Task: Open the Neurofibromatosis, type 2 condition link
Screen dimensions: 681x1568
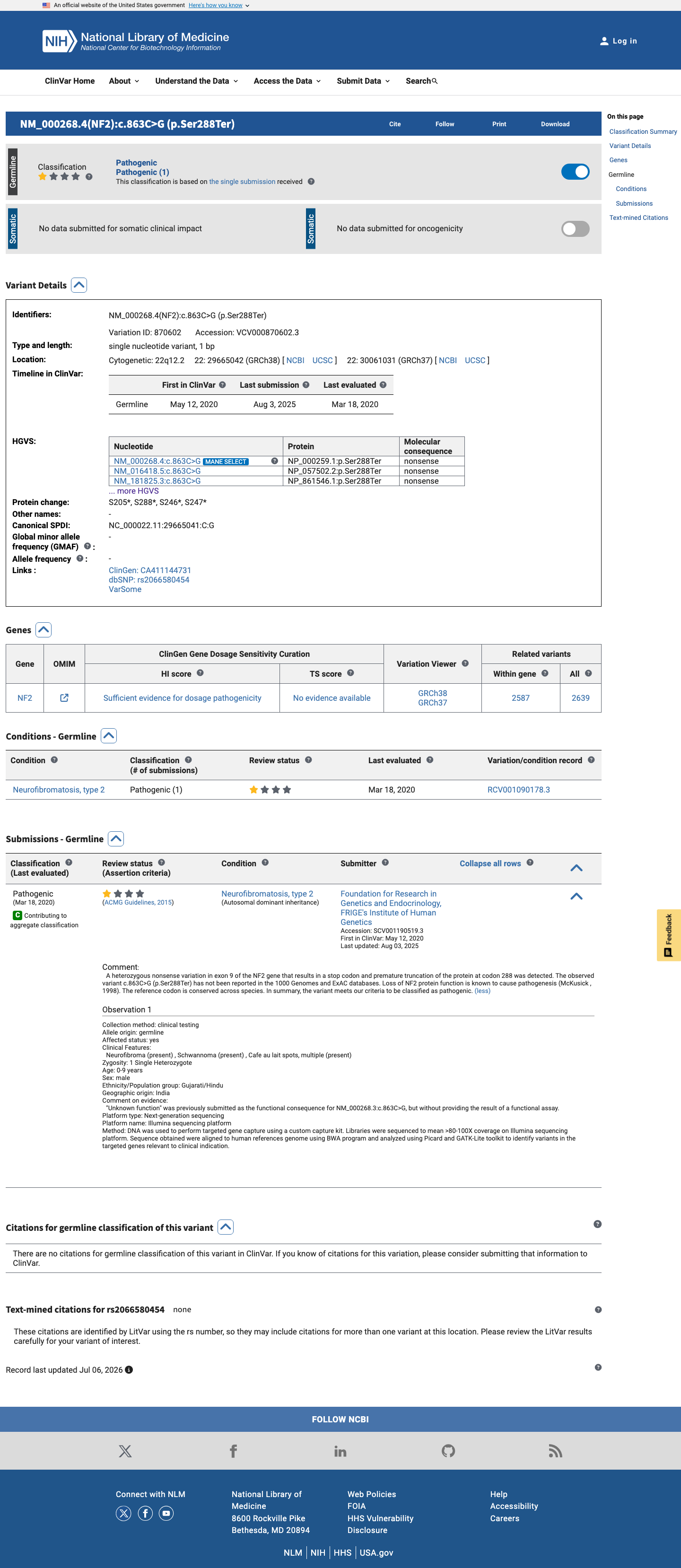Action: click(59, 790)
